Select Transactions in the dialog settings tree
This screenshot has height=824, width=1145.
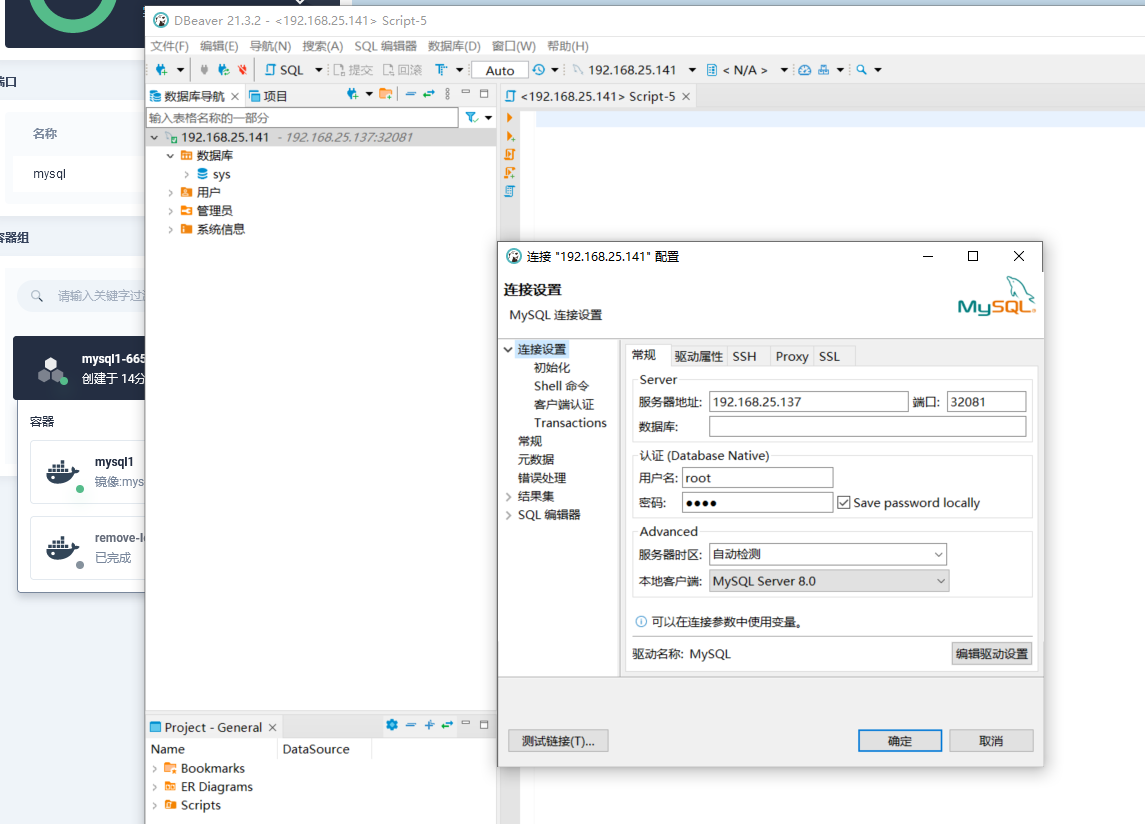[x=570, y=423]
